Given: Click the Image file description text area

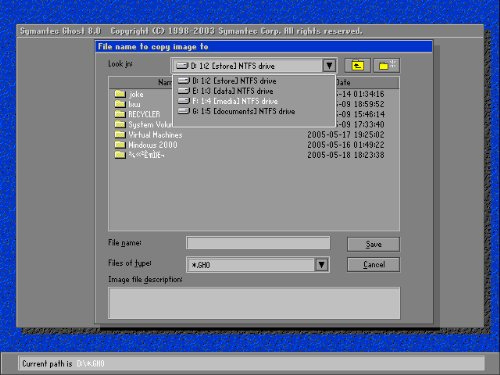Looking at the screenshot, I should click(254, 303).
